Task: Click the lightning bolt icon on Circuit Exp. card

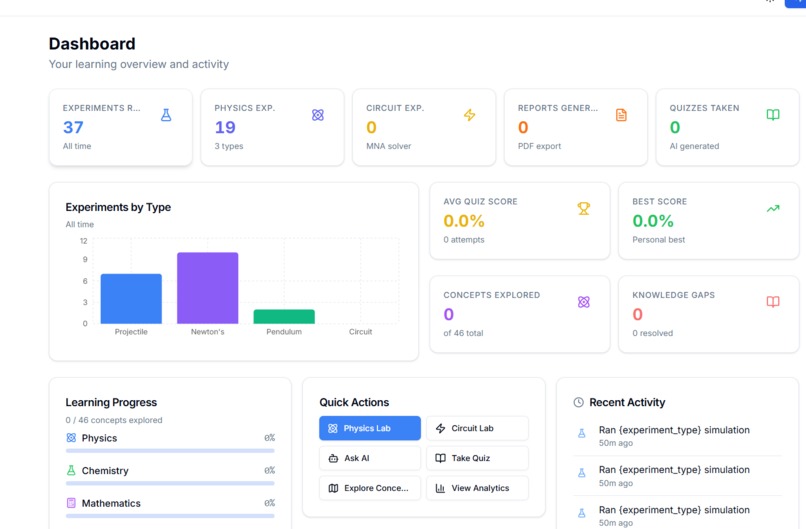Action: (469, 115)
